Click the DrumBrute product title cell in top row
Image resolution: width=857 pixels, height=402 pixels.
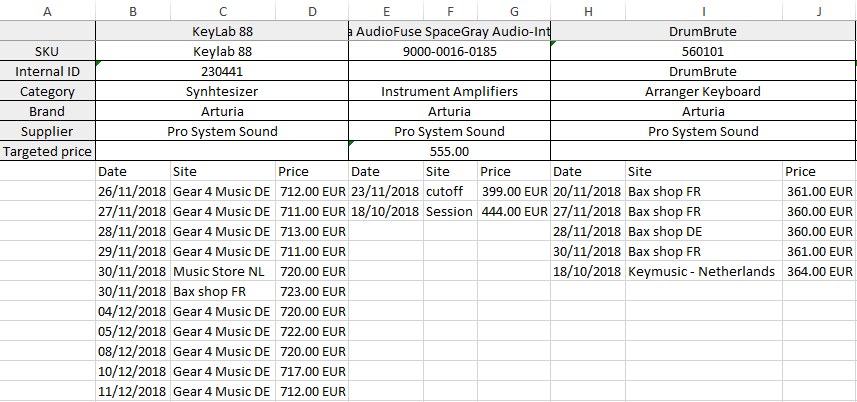(703, 31)
